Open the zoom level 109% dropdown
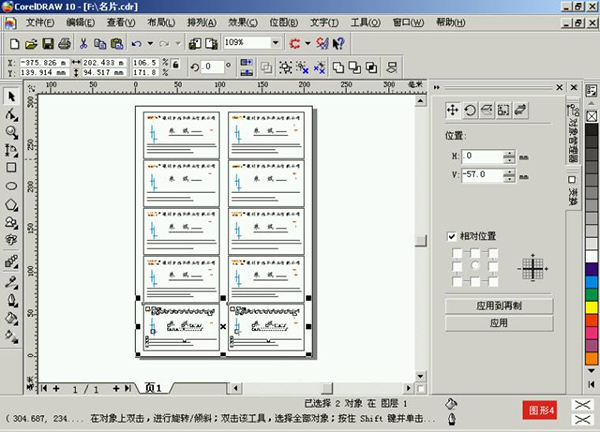 coord(275,43)
